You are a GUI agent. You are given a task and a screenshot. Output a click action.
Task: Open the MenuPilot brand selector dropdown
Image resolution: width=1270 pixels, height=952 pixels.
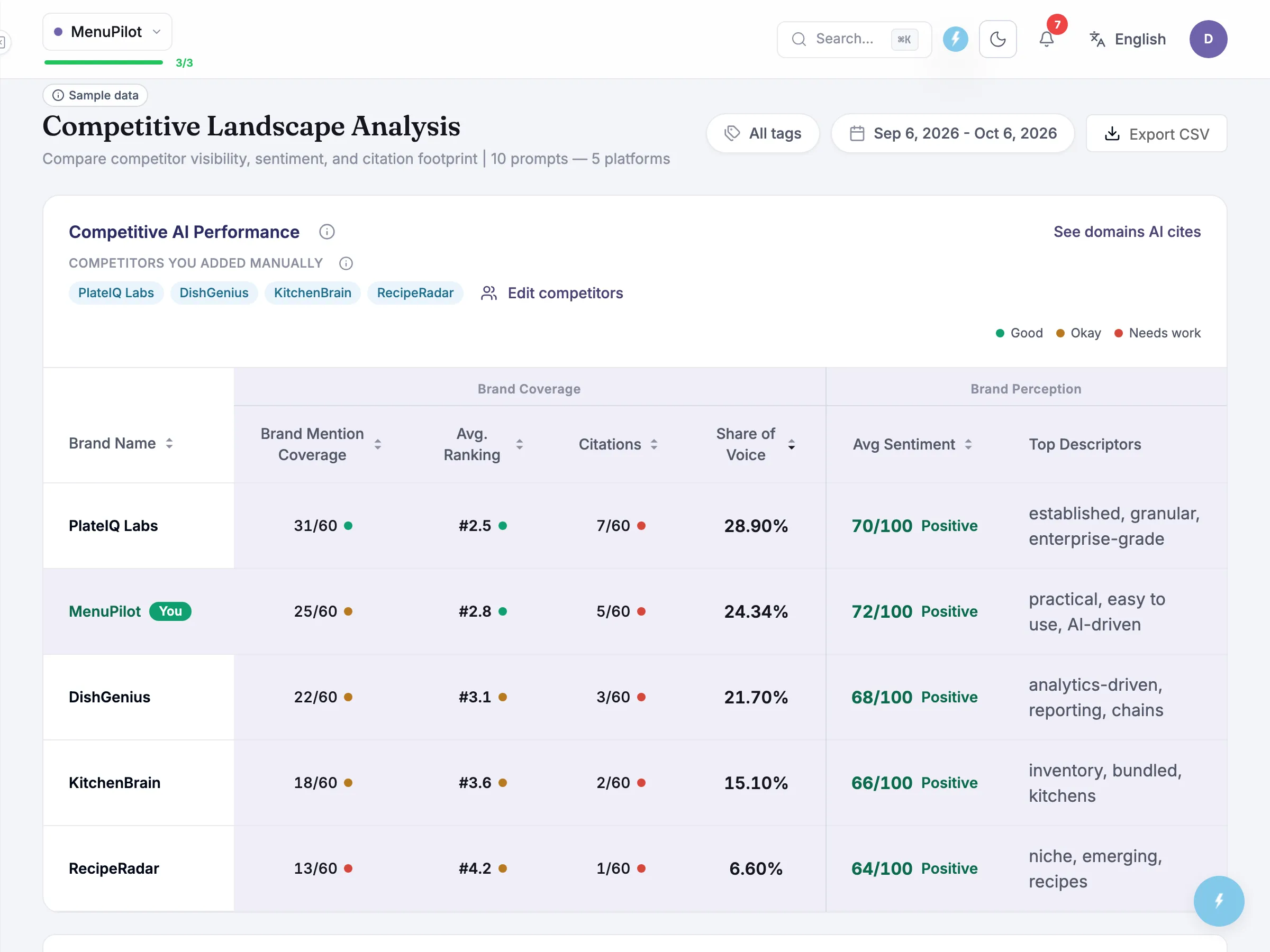click(x=107, y=32)
